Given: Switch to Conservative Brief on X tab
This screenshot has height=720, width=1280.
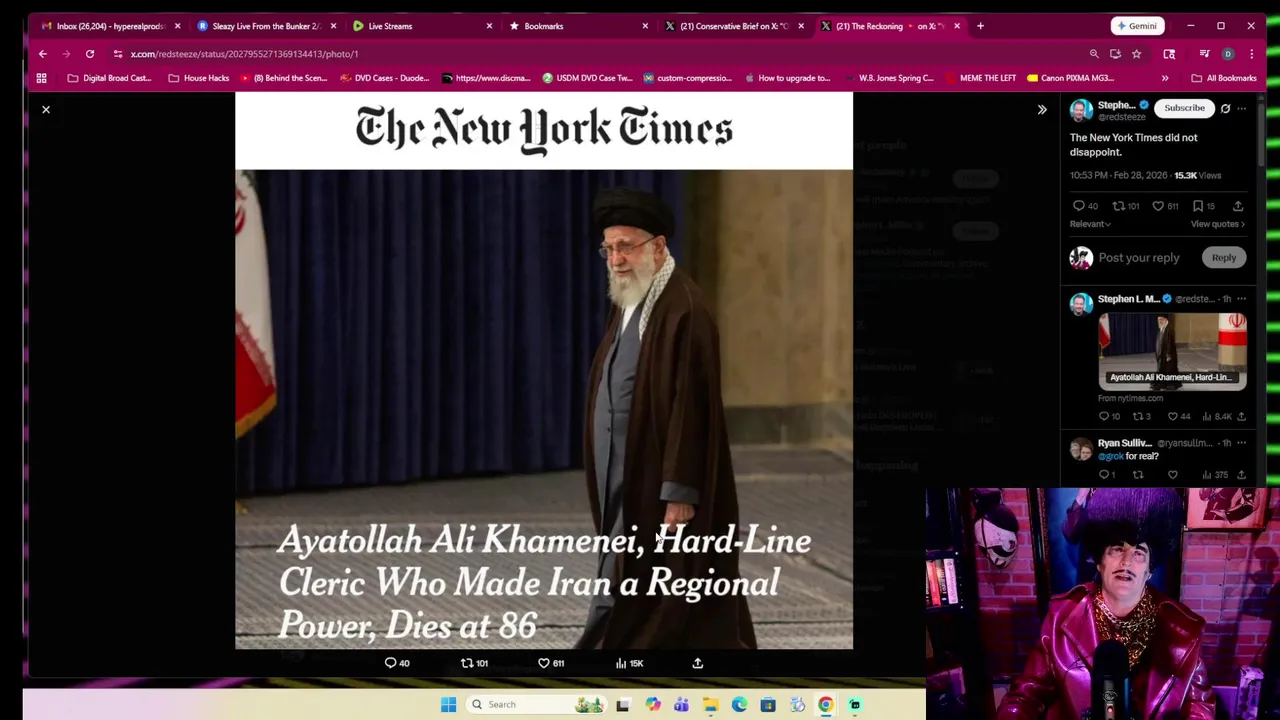Looking at the screenshot, I should click(733, 26).
